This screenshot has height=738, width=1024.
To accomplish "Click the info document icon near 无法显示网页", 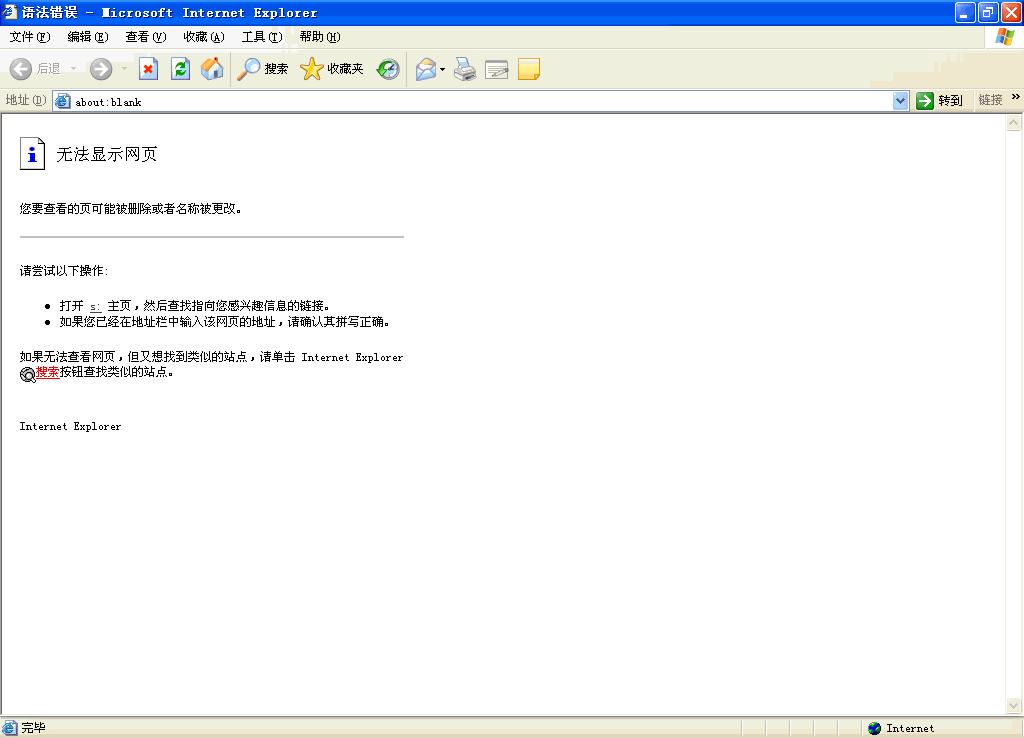I will 32,153.
